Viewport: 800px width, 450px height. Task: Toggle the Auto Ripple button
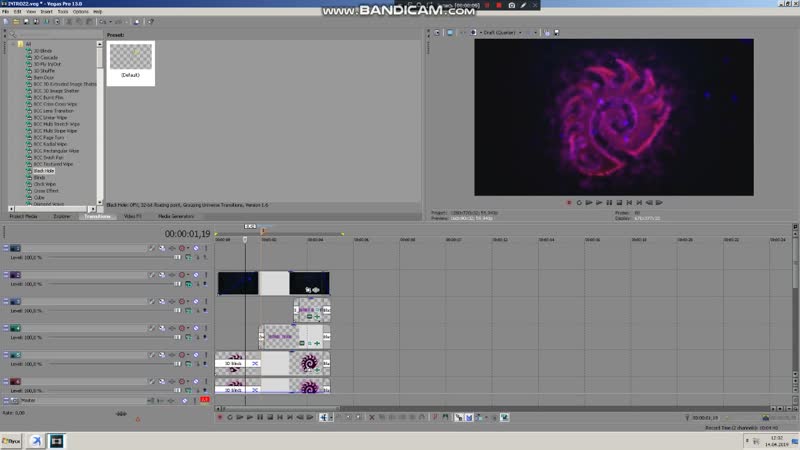point(479,417)
